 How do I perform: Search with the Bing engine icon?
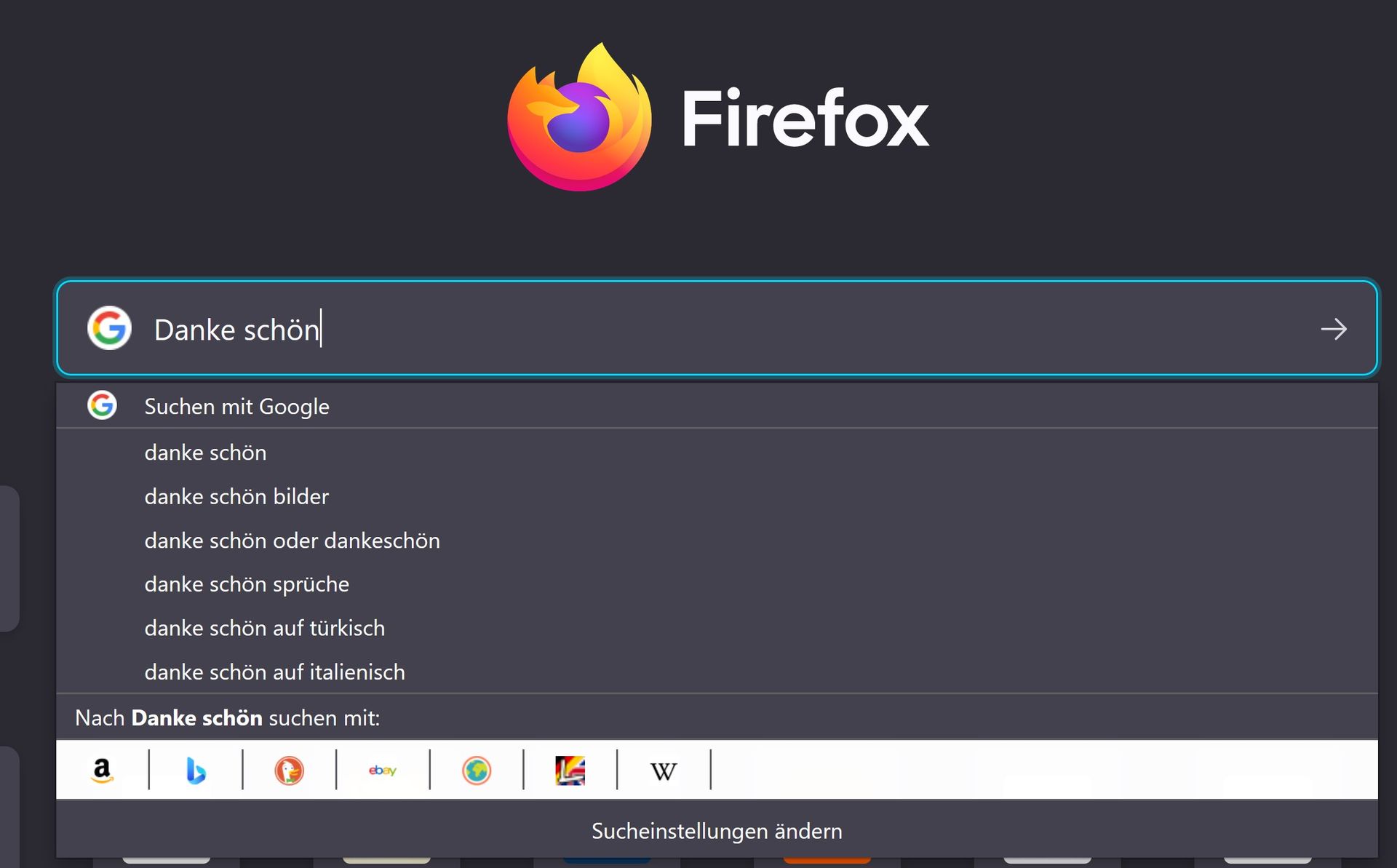tap(196, 770)
